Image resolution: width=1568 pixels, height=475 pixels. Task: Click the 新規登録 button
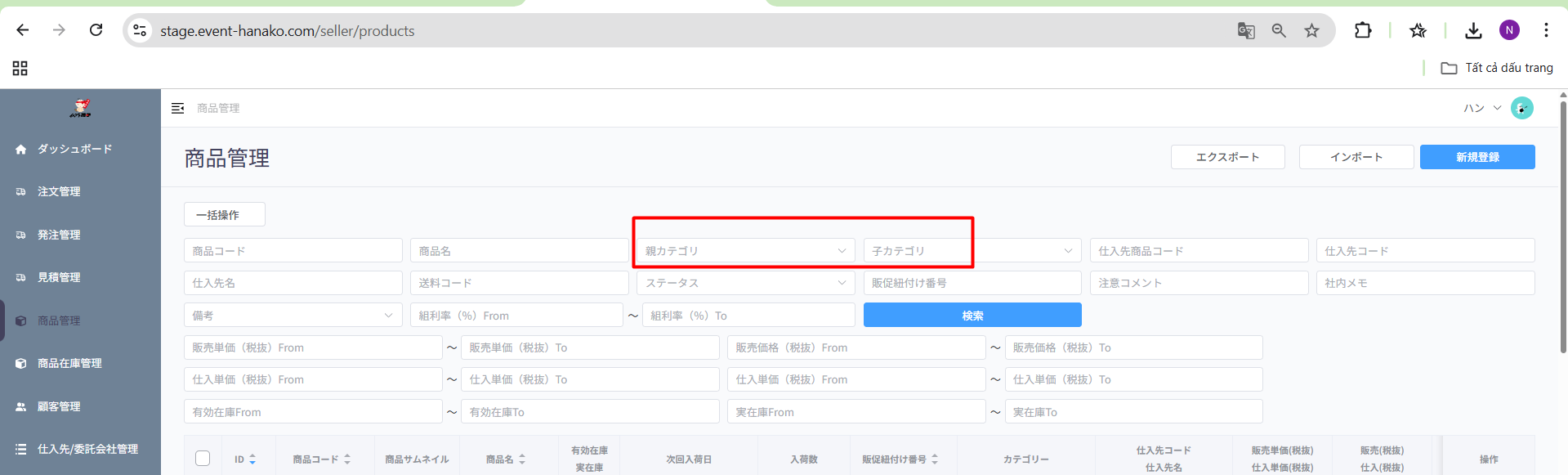pos(1476,157)
